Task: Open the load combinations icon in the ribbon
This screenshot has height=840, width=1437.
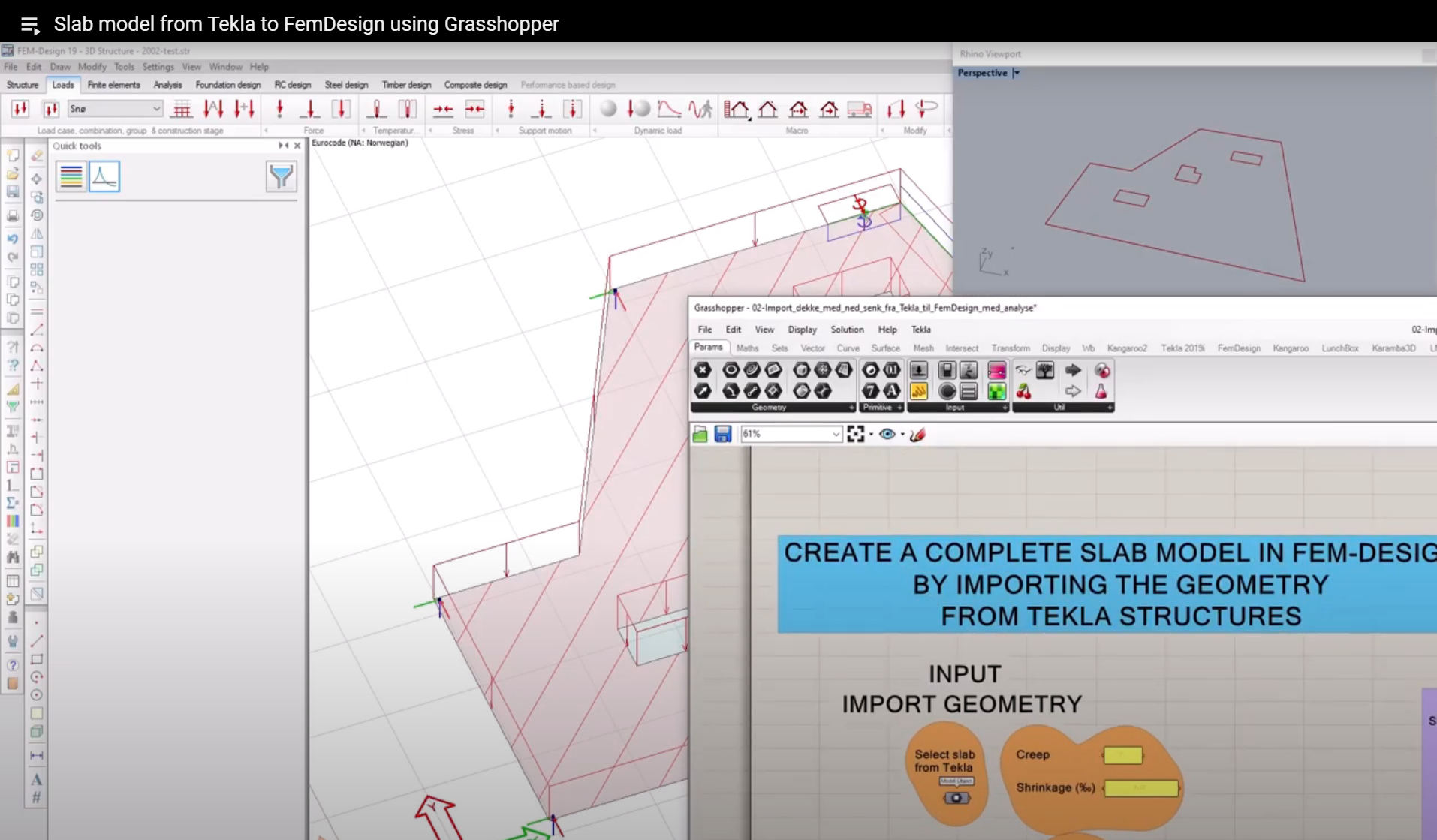Action: point(50,109)
